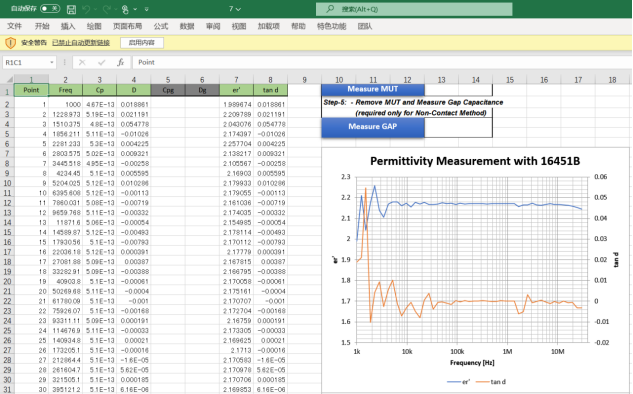
Task: Click the Freq cell 1228.973
Action: [x=65, y=114]
